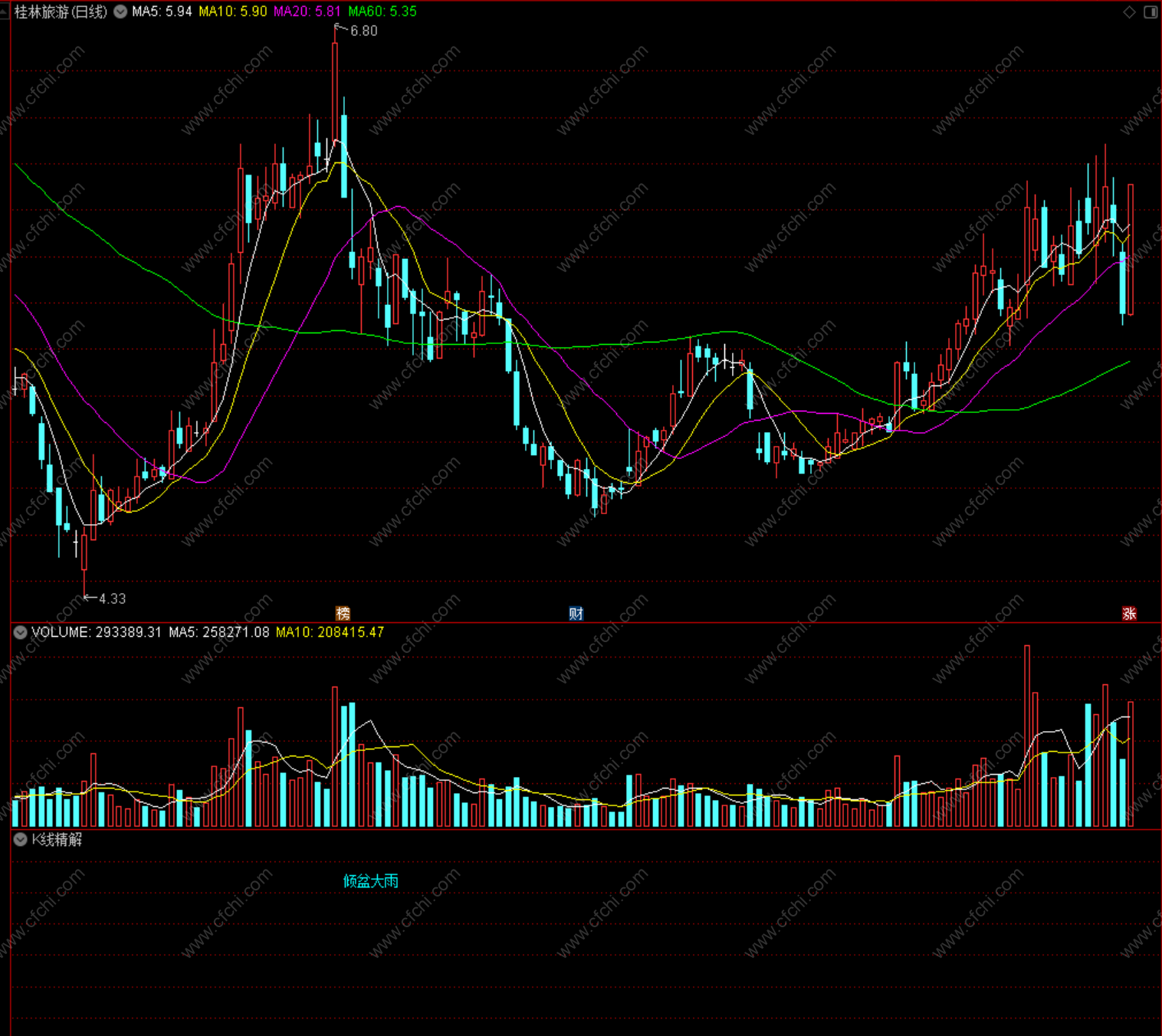Select the MA20: 5.81 legend
This screenshot has width=1162, height=1036.
click(307, 11)
